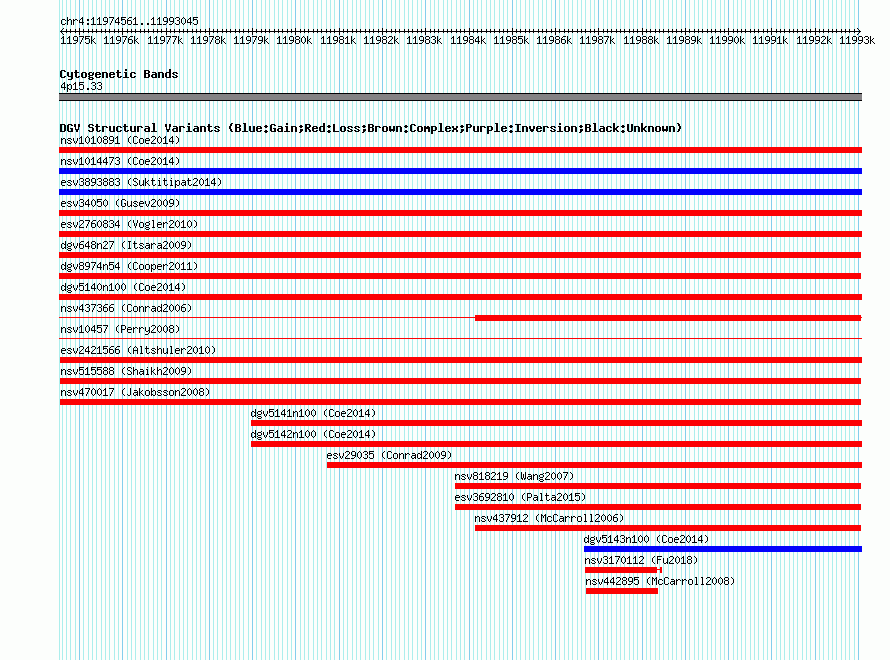
Task: Select thick red segment of nsv437366
Action: click(x=668, y=318)
